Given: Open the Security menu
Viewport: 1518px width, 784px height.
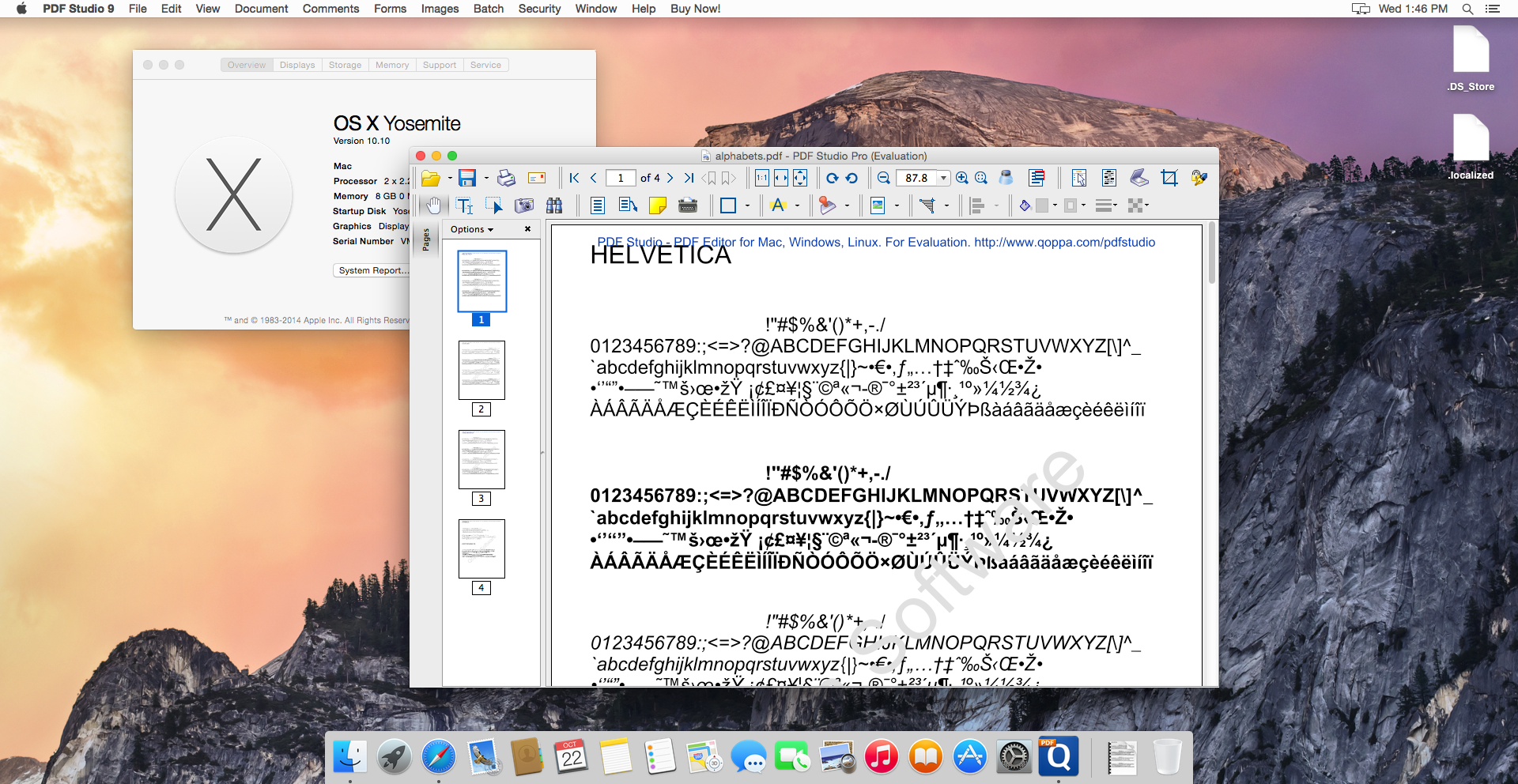Looking at the screenshot, I should pos(539,9).
